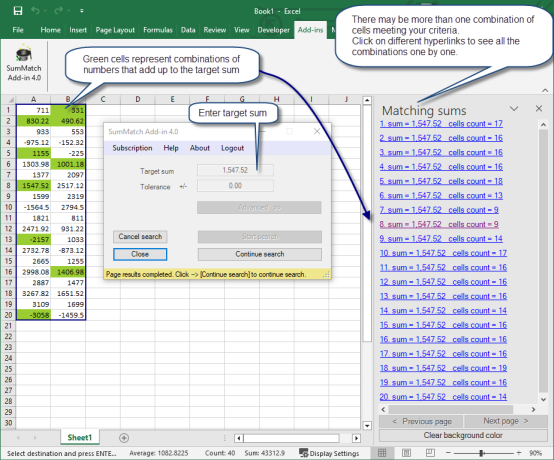The width and height of the screenshot is (554, 460).
Task: Launch the SumMatch Add-in 4.0 ribbon icon
Action: (x=24, y=63)
